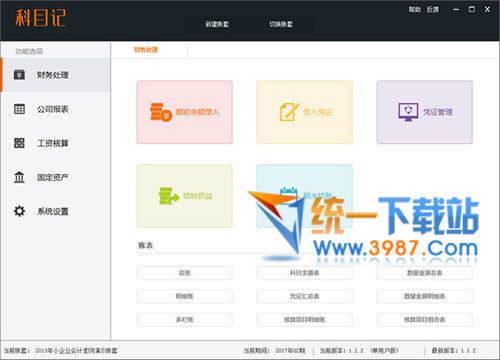
Task: Close the 科目记 window
Action: tap(487, 9)
